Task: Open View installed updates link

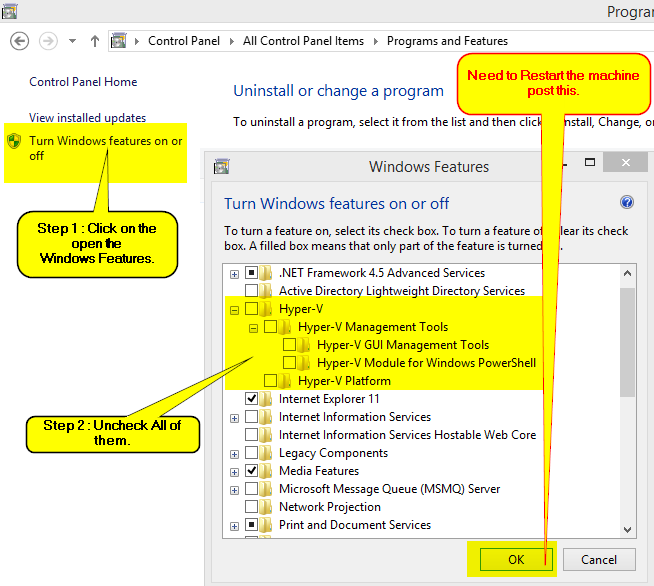Action: click(87, 118)
